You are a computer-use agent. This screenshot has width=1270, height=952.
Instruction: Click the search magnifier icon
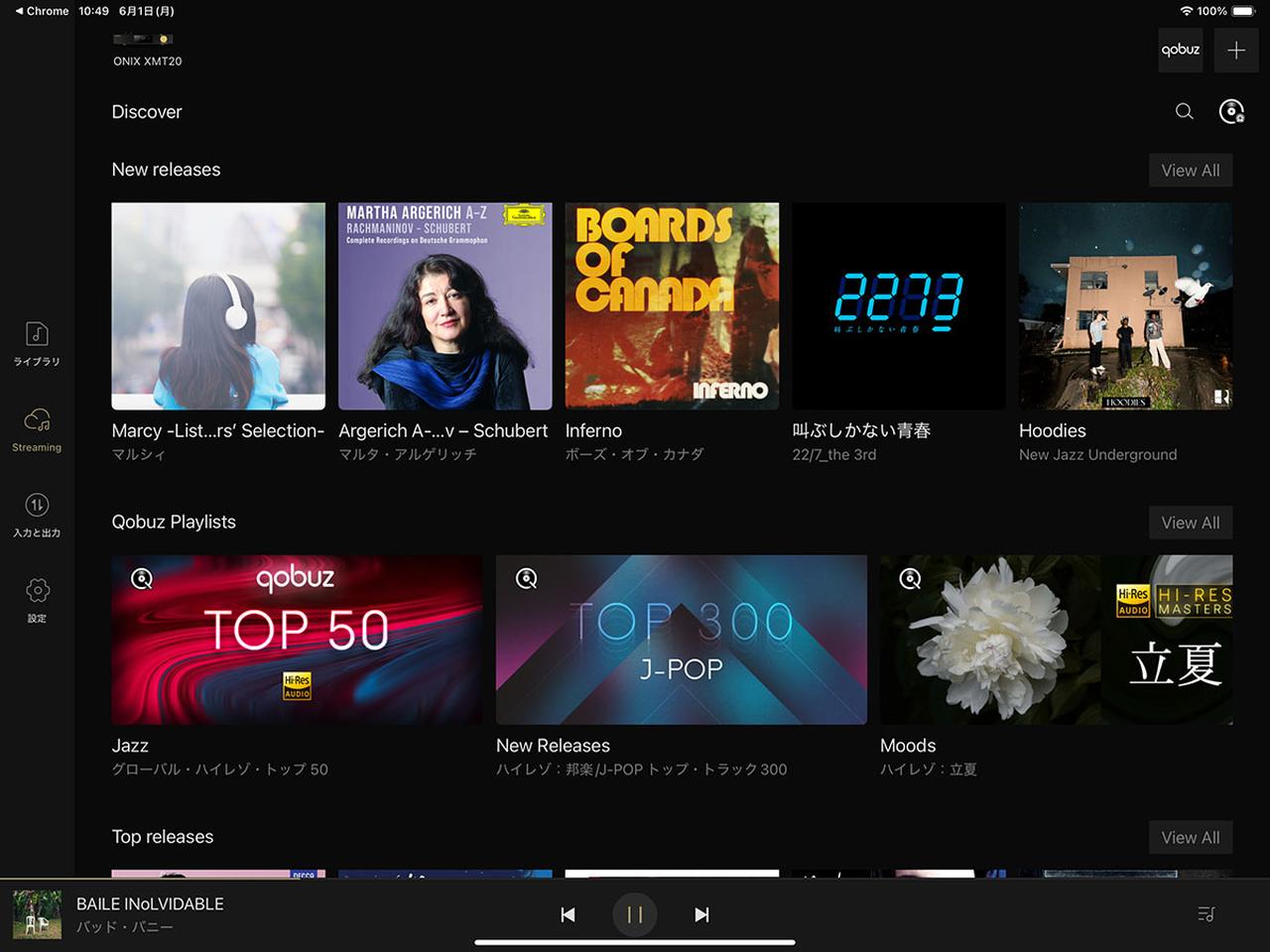tap(1184, 111)
